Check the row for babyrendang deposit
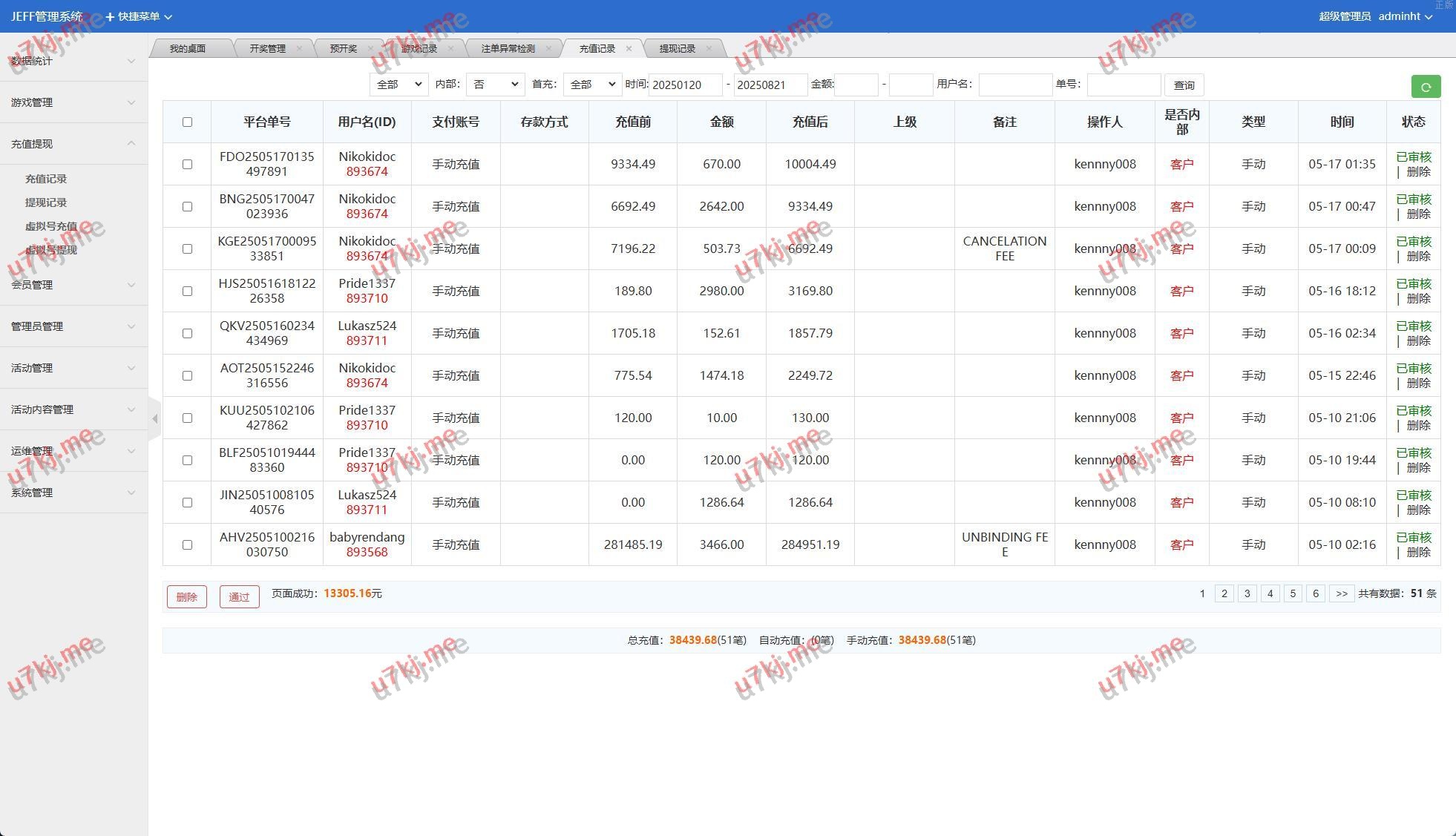Screen dimensions: 1456x836 187,544
